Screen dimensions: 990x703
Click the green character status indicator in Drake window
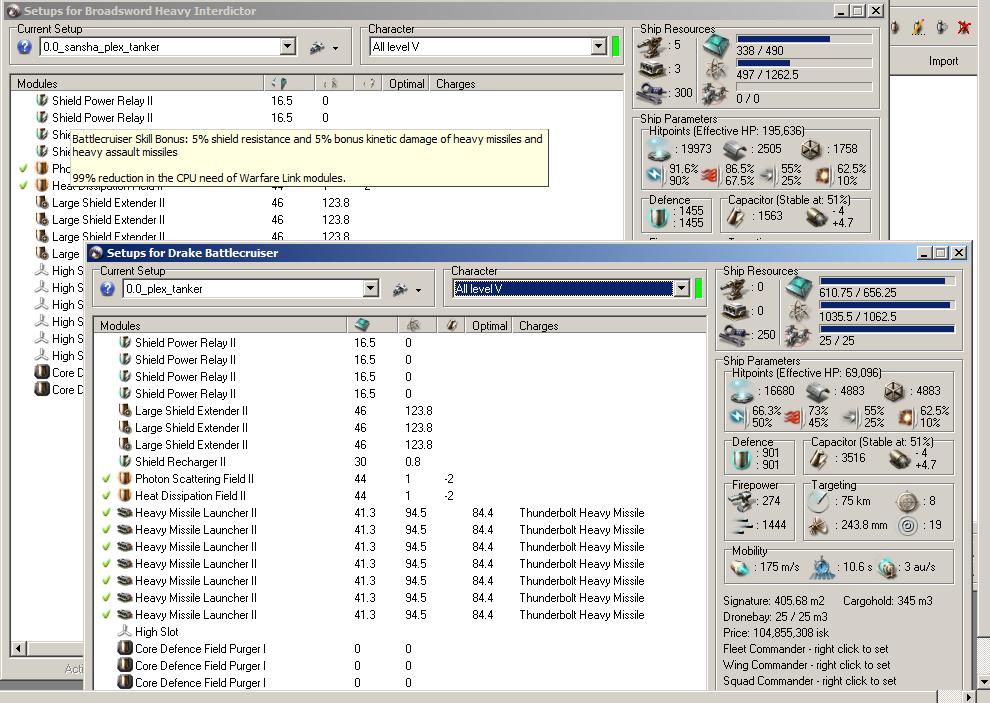(698, 289)
